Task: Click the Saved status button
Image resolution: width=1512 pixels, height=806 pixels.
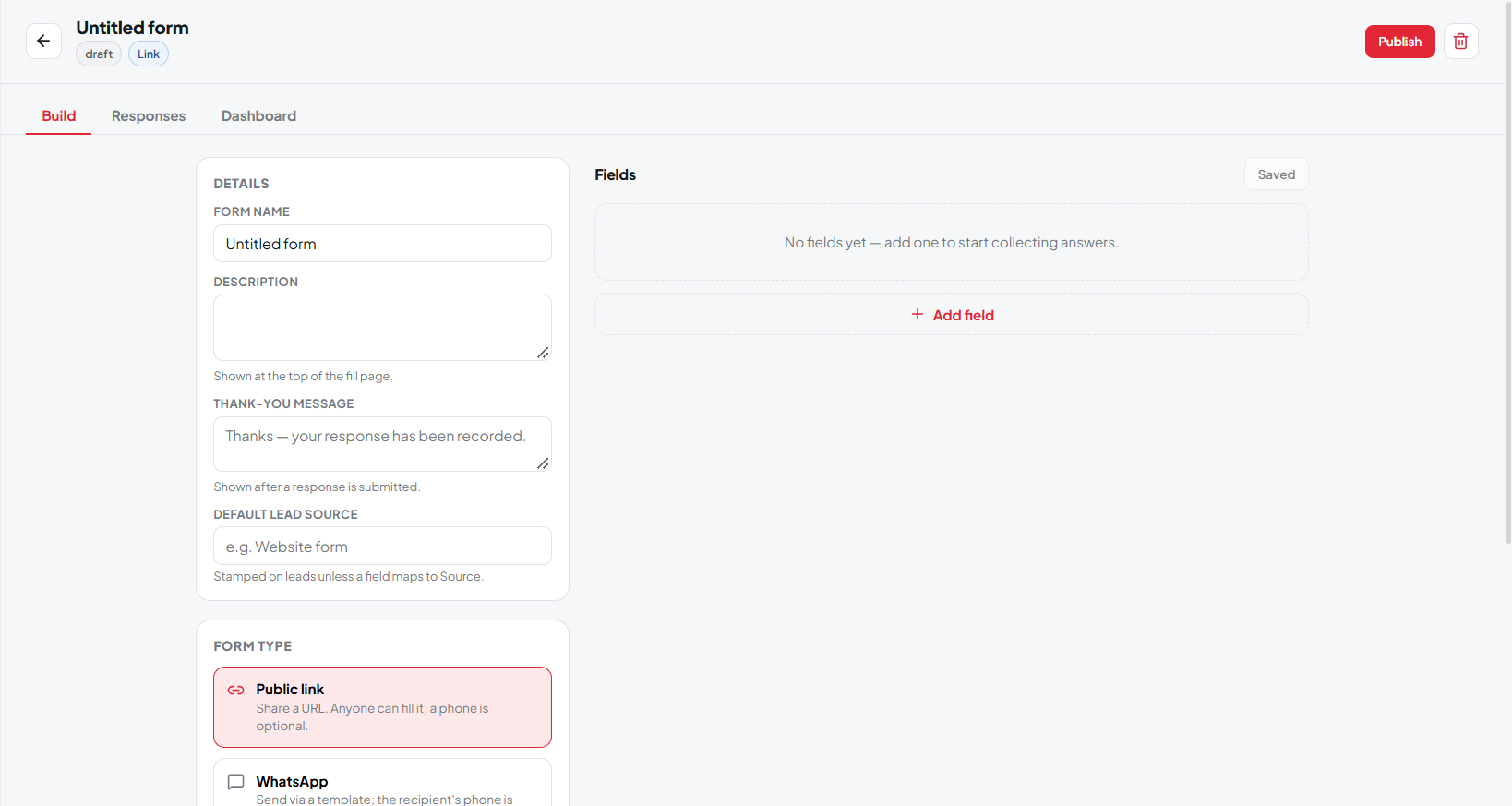Action: pyautogui.click(x=1276, y=174)
